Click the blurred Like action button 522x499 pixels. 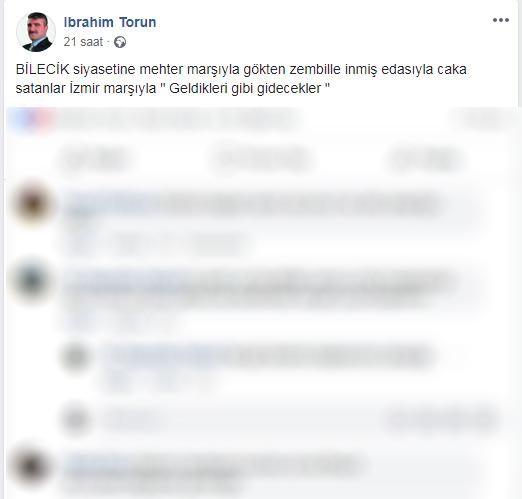pyautogui.click(x=95, y=159)
